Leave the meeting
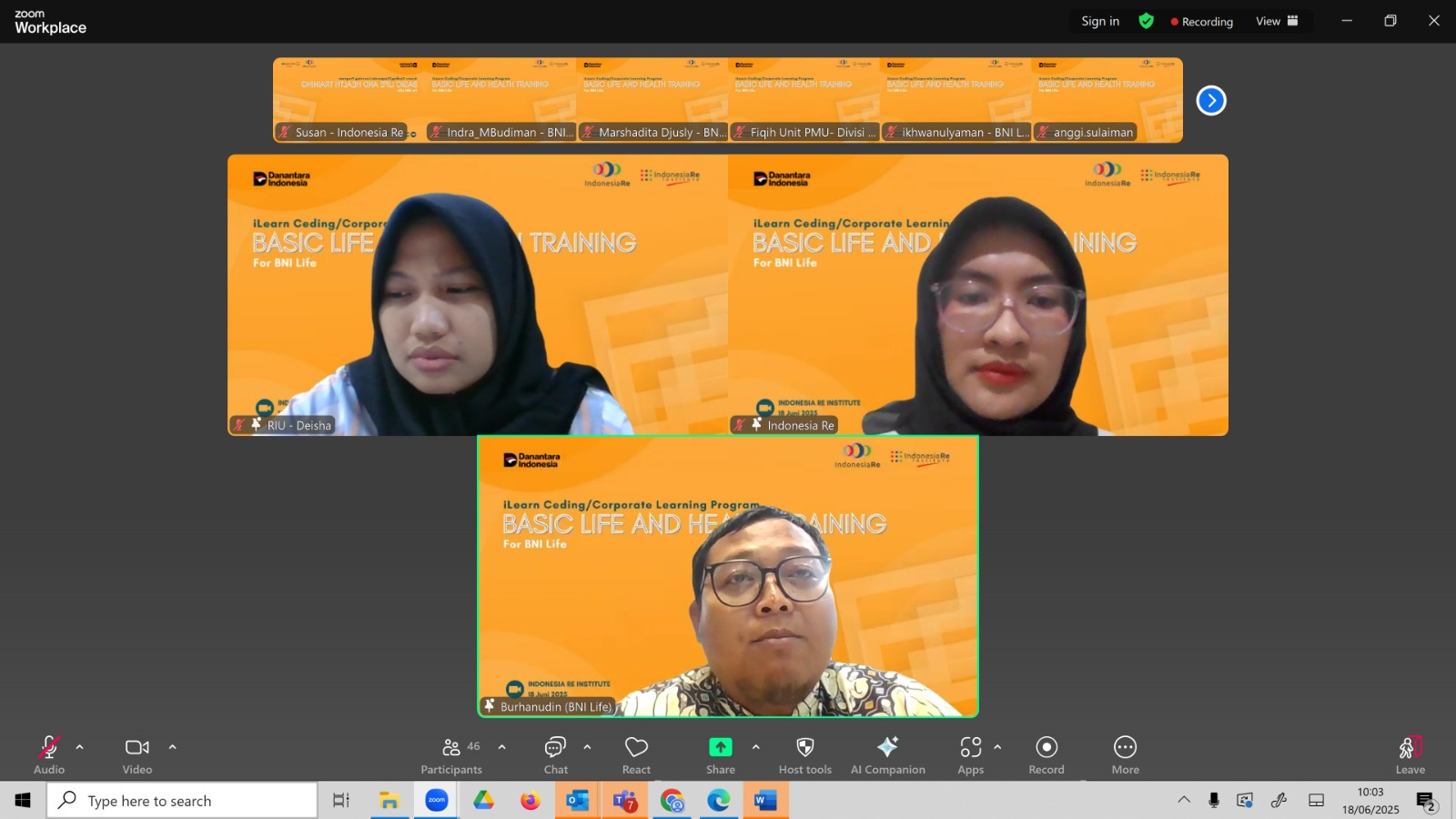This screenshot has height=819, width=1456. click(x=1410, y=755)
